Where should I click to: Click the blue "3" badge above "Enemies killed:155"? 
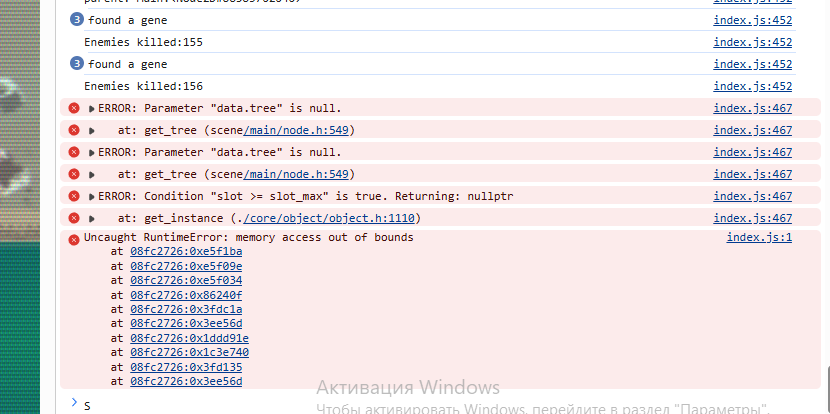pos(77,20)
